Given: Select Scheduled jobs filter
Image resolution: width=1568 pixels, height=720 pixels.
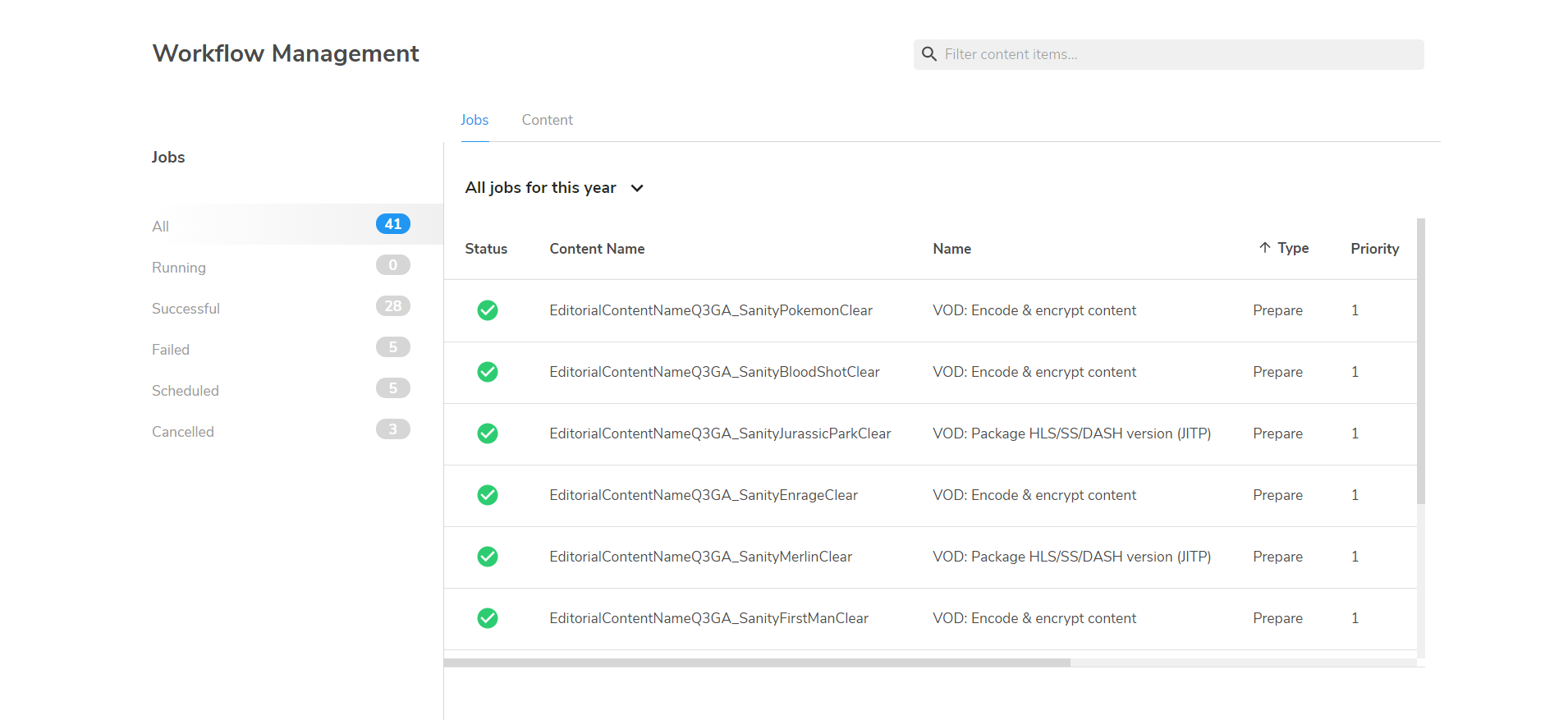Looking at the screenshot, I should tap(186, 391).
